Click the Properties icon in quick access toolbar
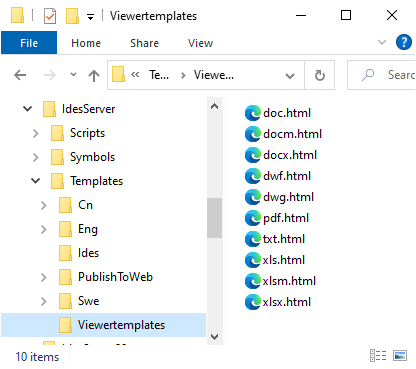416x369 pixels. click(x=50, y=16)
